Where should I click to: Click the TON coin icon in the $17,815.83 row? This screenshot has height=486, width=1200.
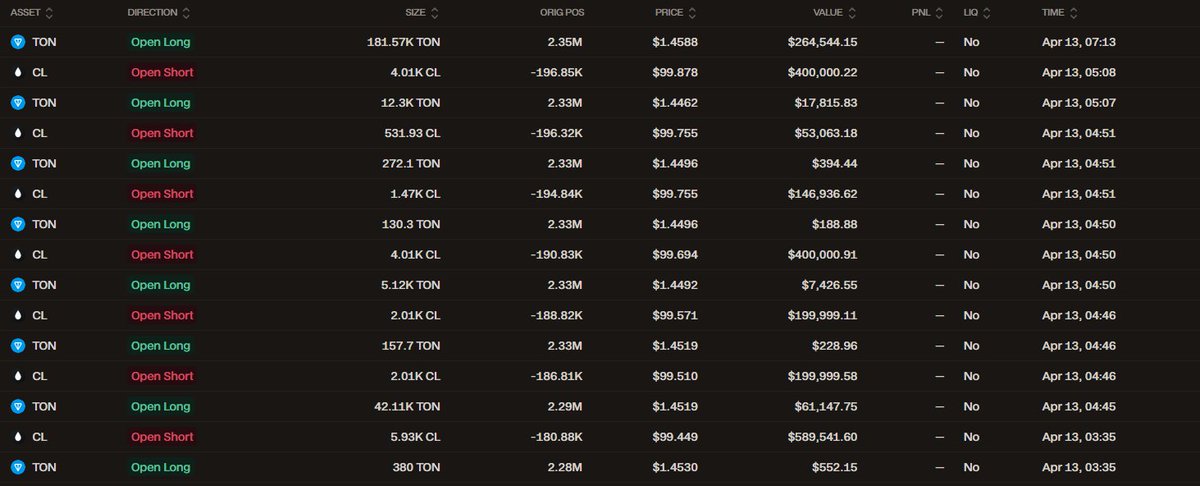(17, 103)
